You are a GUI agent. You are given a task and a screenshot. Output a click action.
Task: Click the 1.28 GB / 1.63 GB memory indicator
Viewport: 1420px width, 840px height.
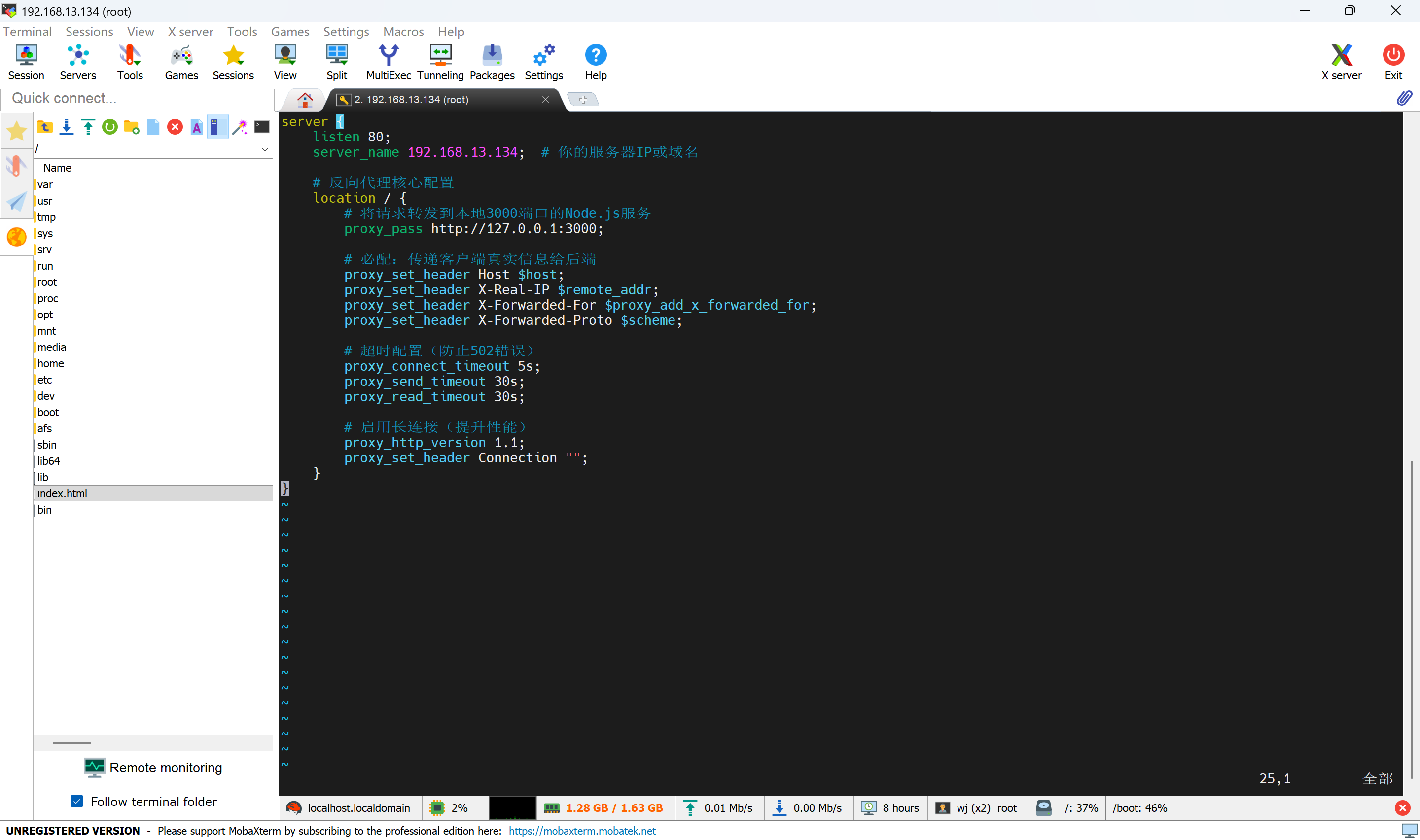pyautogui.click(x=603, y=808)
